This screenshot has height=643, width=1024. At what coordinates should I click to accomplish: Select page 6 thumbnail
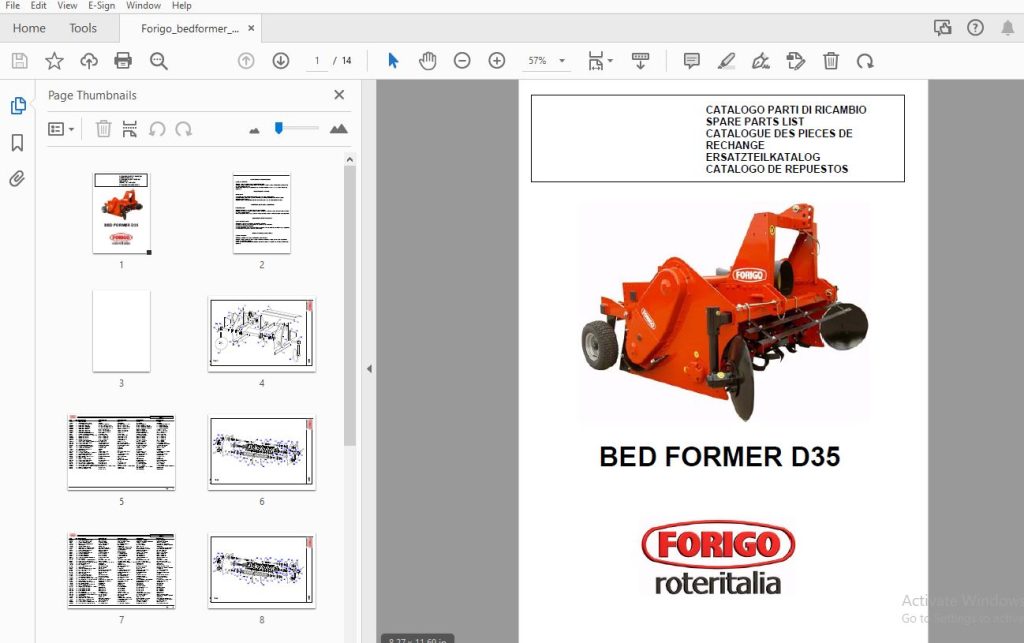pyautogui.click(x=262, y=452)
